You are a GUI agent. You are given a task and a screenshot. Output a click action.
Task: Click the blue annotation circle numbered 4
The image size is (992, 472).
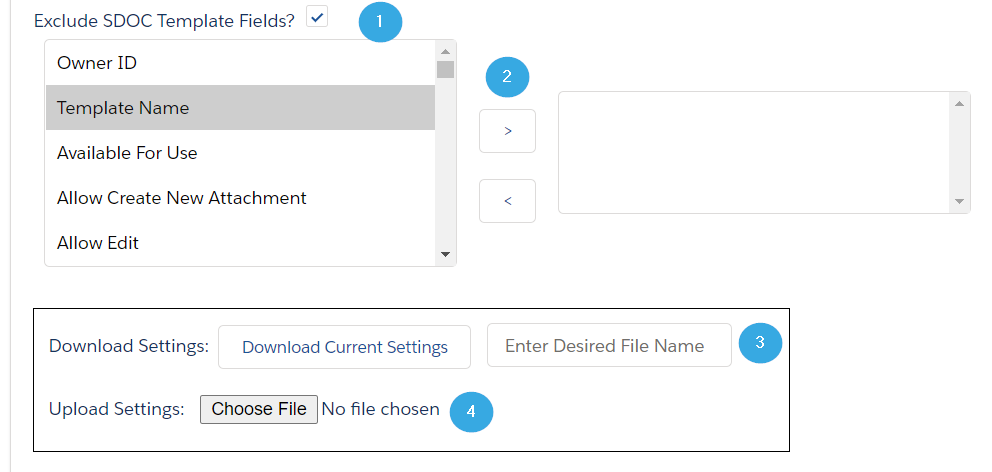coord(471,411)
